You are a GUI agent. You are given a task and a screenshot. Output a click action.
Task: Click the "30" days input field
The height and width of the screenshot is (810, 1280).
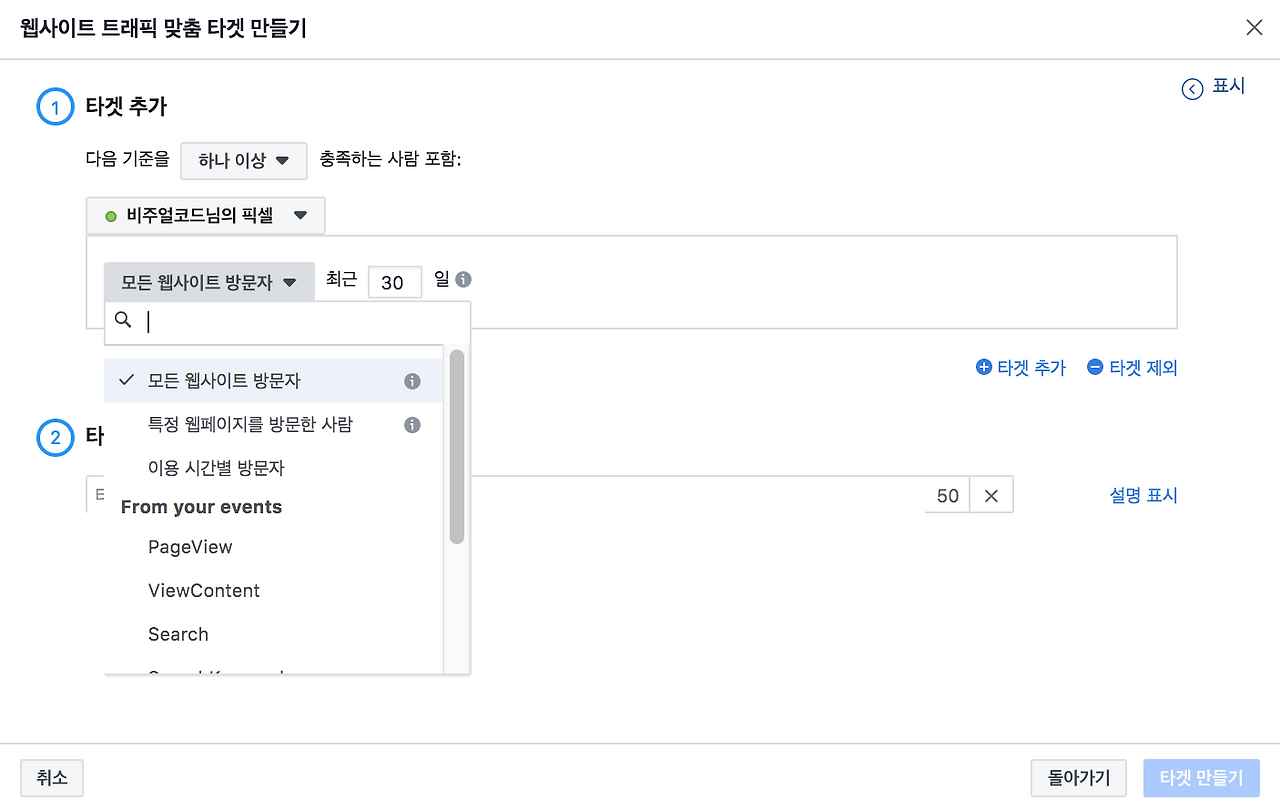[394, 281]
